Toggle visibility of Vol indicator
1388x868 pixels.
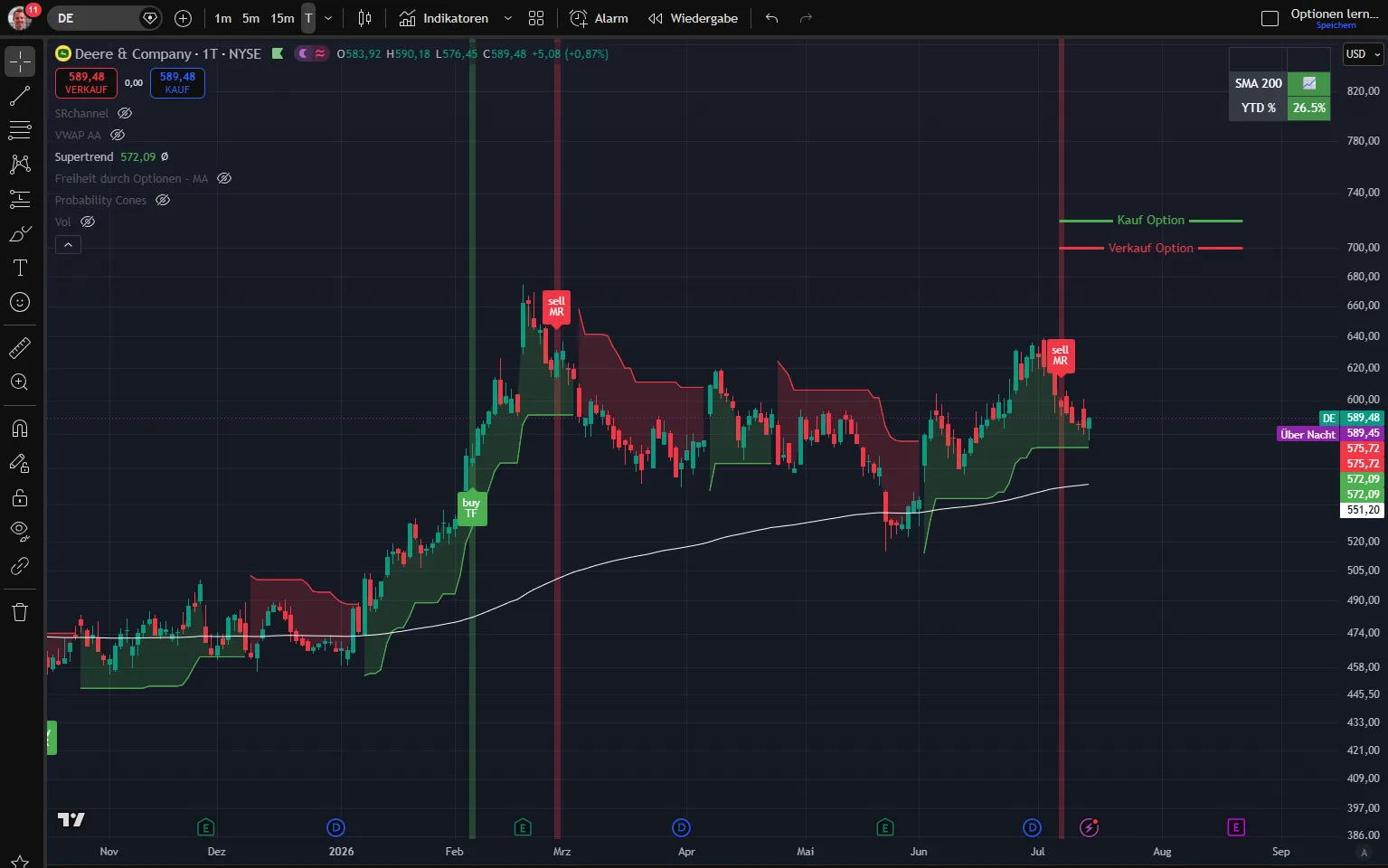88,222
